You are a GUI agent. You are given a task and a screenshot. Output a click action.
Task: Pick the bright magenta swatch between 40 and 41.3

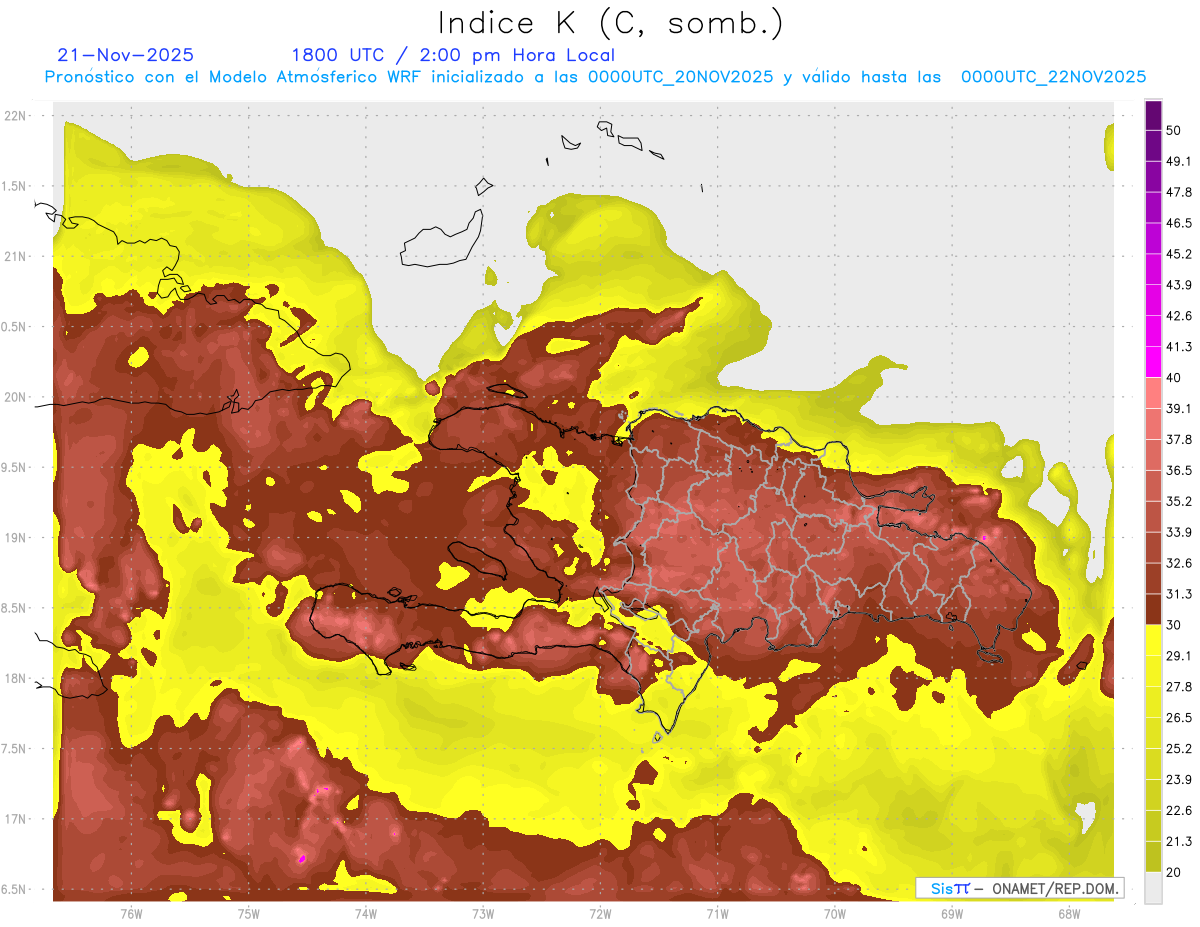click(x=1154, y=362)
